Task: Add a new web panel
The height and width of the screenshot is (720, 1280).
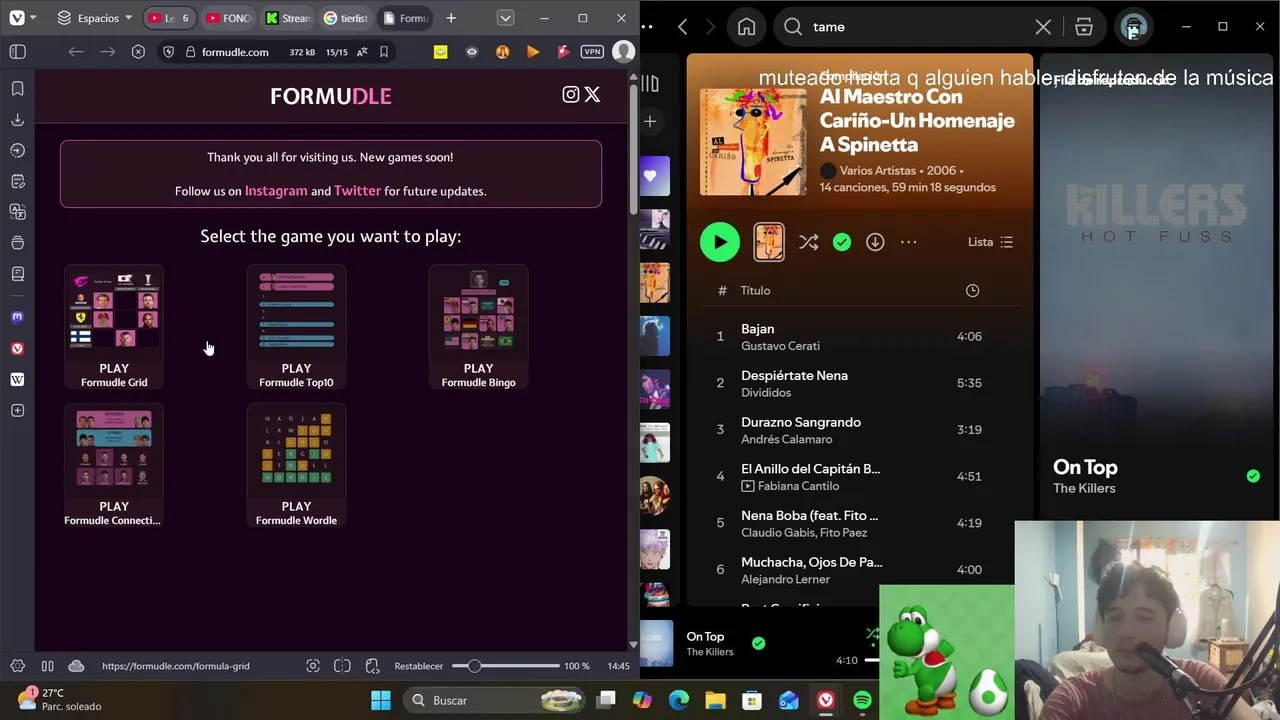Action: [x=17, y=411]
